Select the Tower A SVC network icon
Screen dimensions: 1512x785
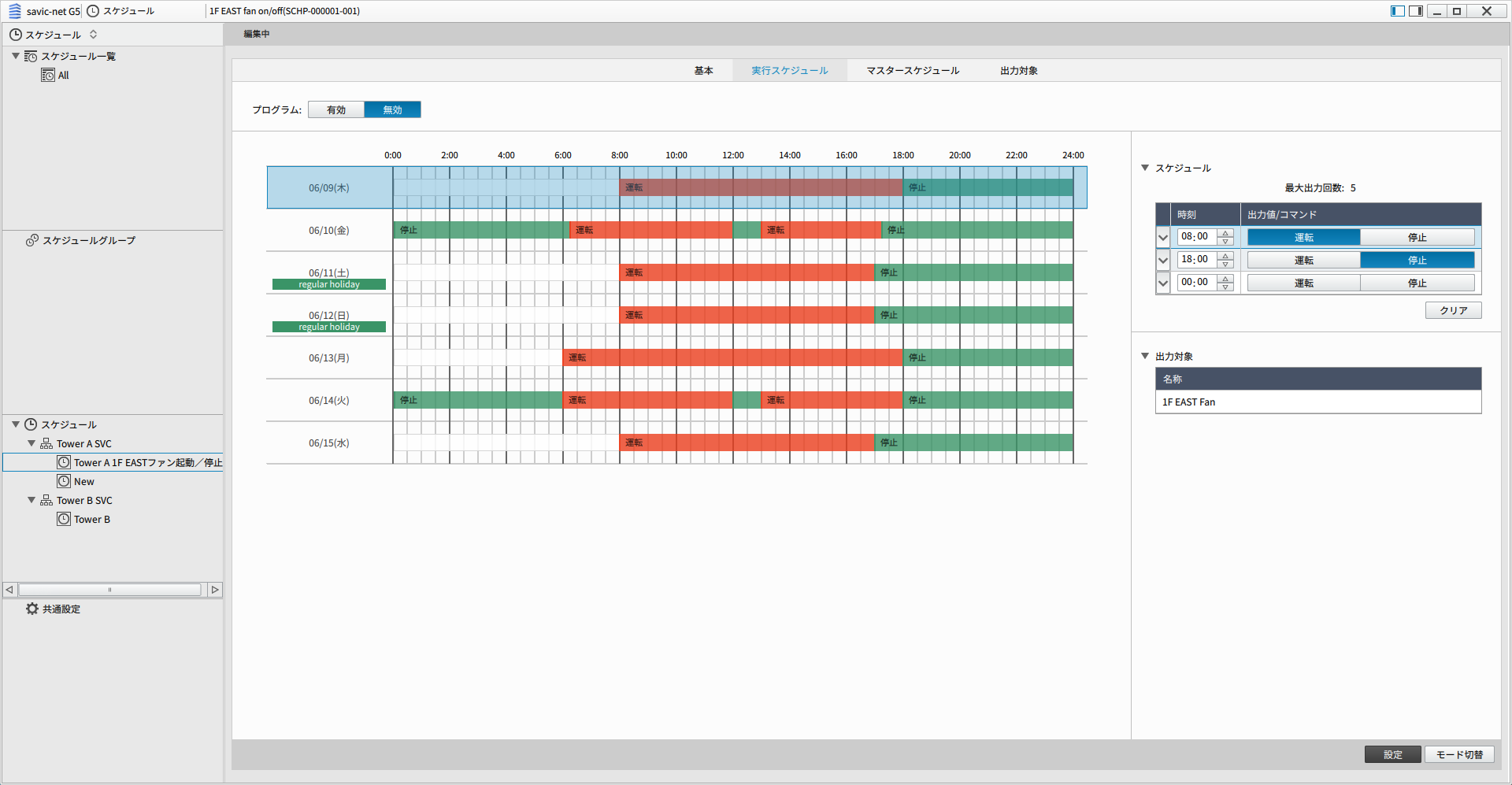(46, 444)
